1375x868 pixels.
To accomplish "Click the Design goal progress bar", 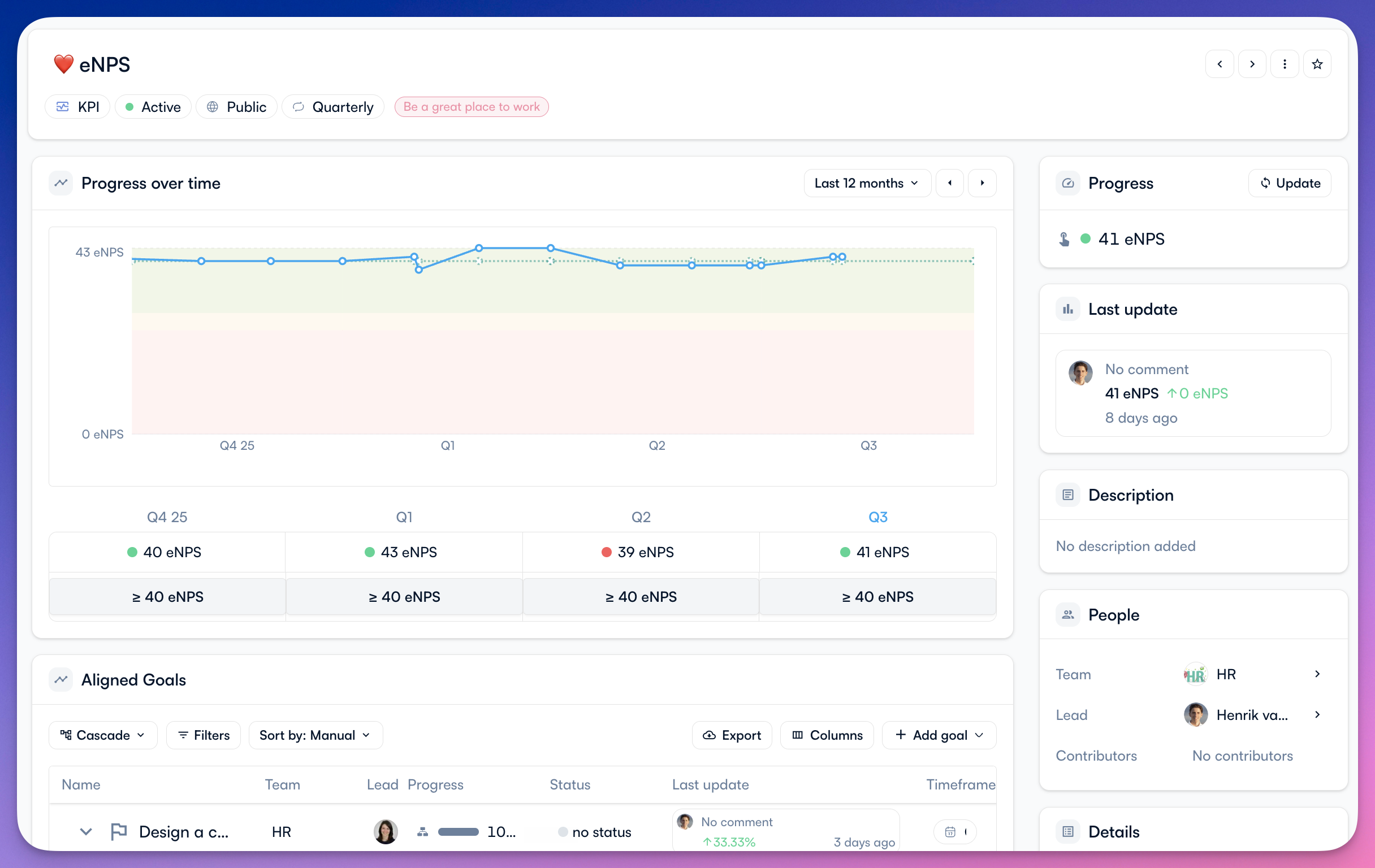I will (x=459, y=831).
